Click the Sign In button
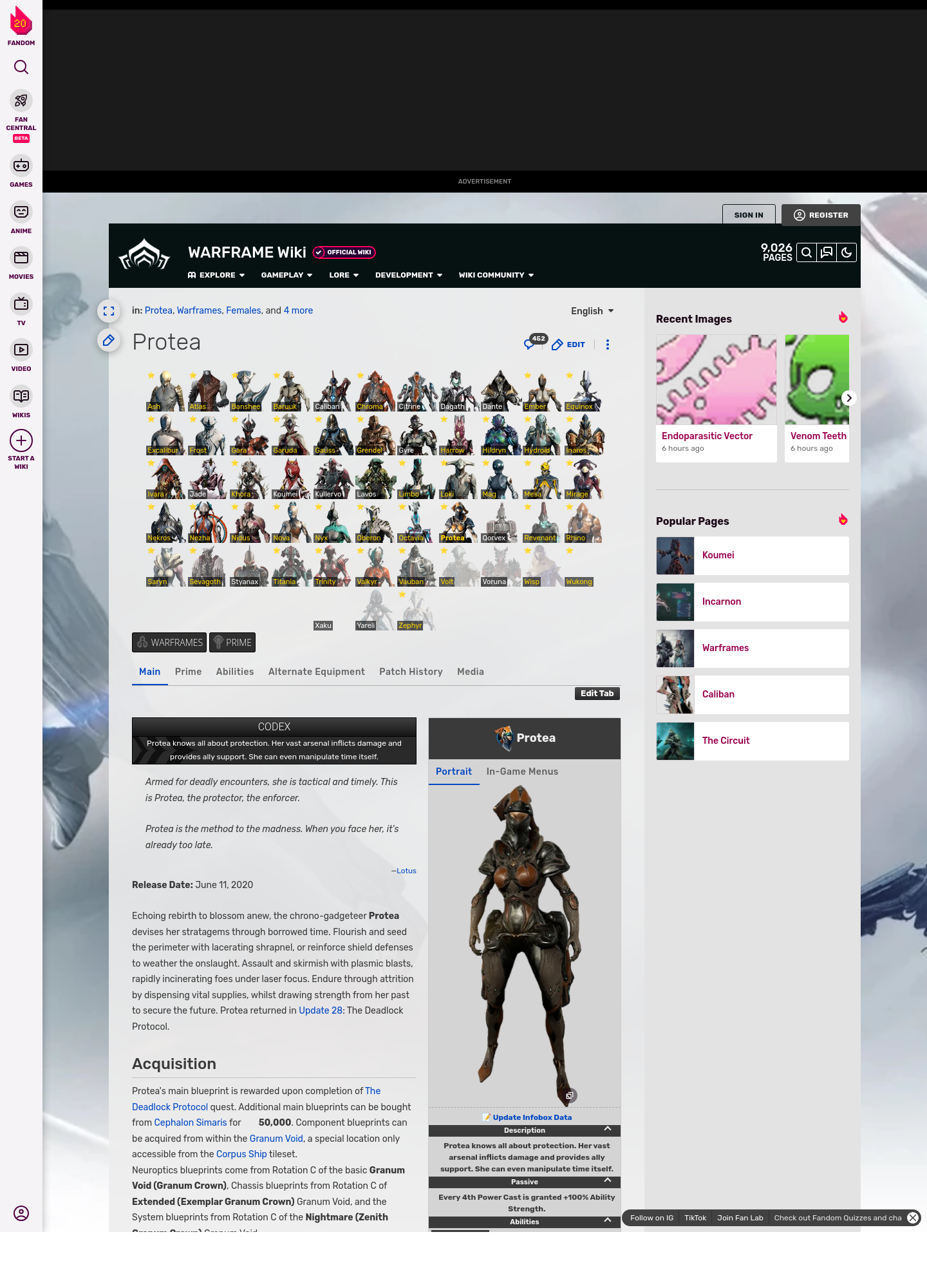Image resolution: width=927 pixels, height=1288 pixels. (x=749, y=215)
